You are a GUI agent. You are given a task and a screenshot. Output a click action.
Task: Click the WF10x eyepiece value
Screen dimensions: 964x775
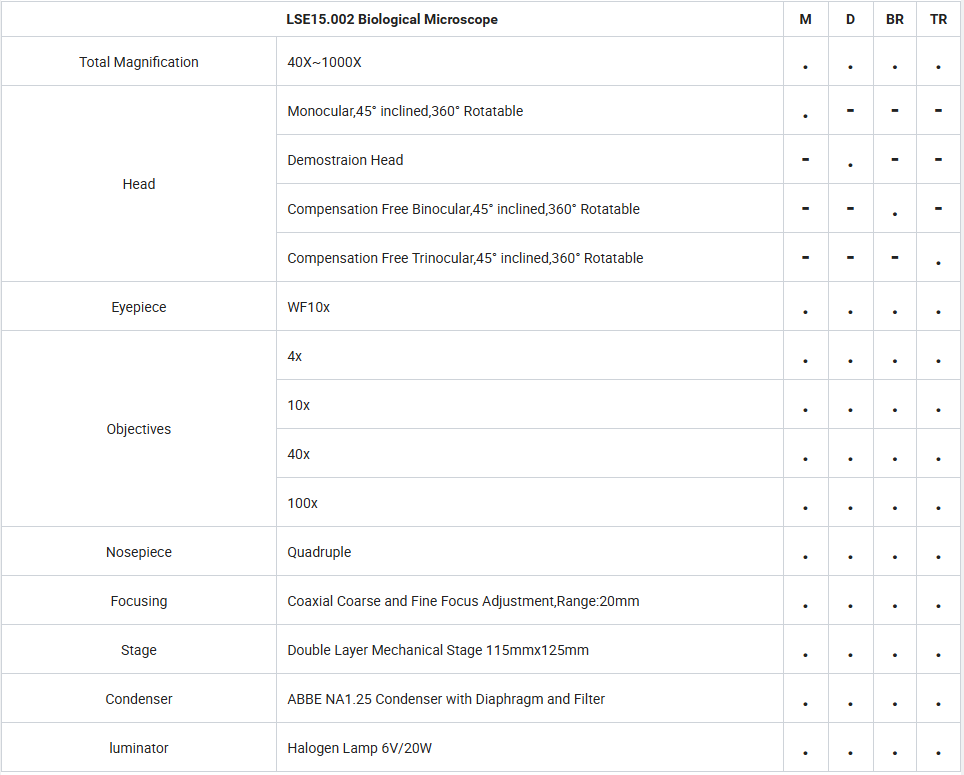pos(309,307)
